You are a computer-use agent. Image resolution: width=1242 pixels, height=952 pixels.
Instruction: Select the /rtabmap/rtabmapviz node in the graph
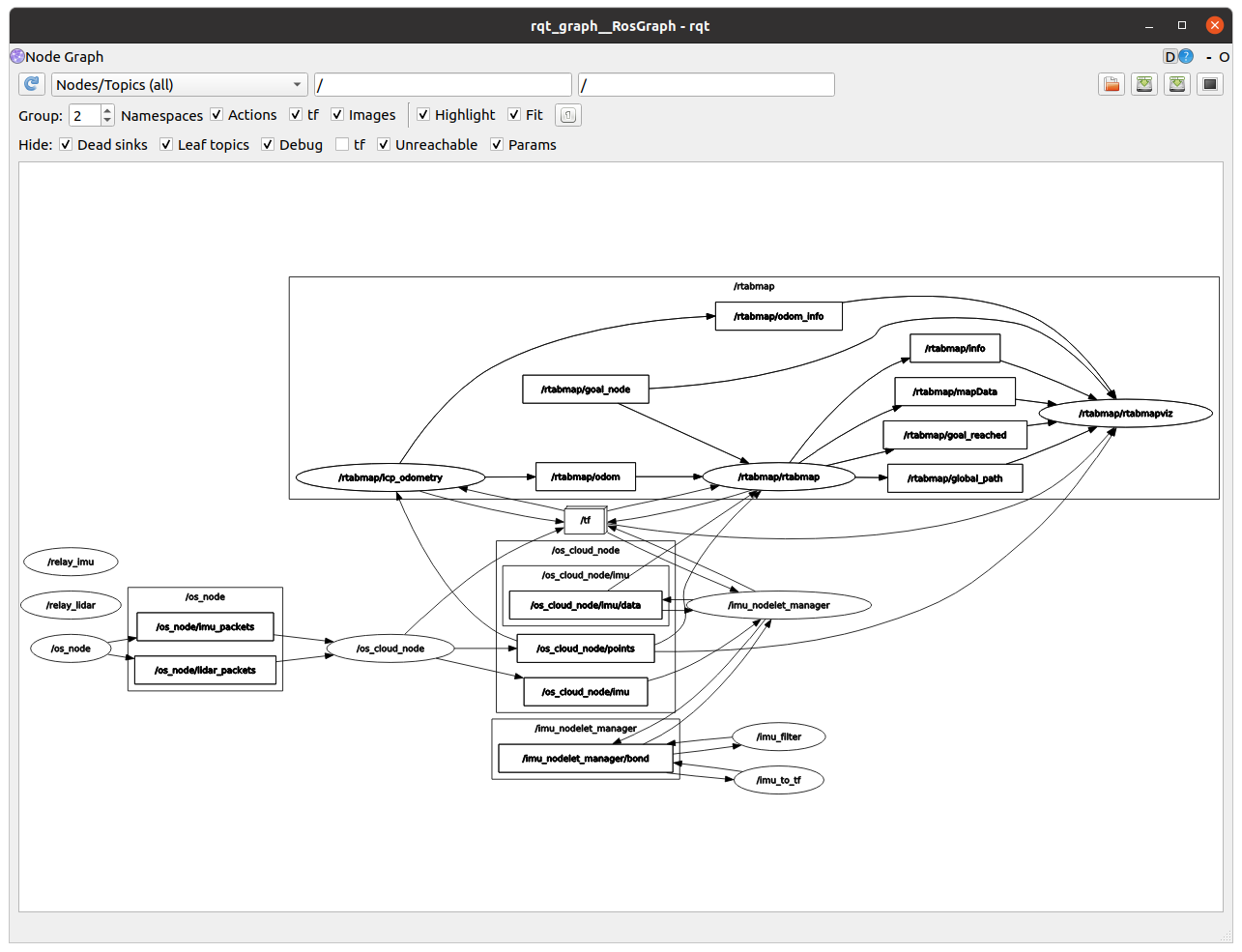(1125, 414)
